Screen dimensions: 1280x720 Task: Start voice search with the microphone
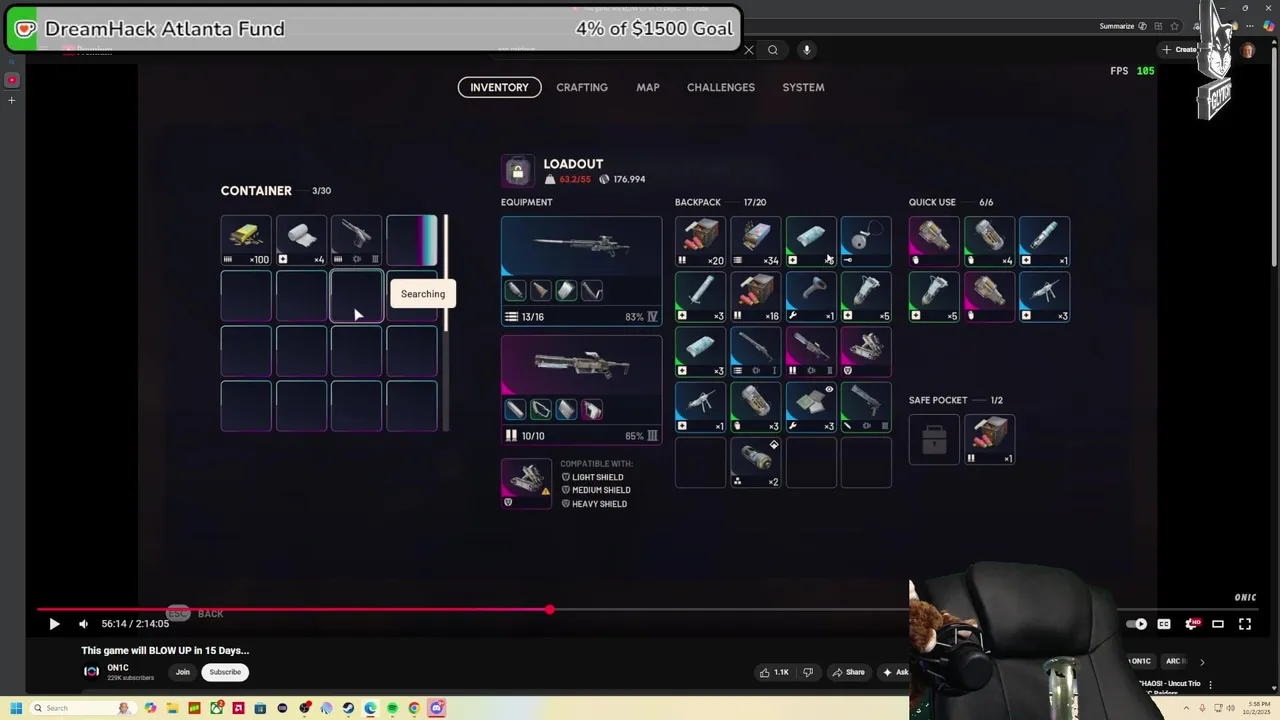[x=806, y=50]
